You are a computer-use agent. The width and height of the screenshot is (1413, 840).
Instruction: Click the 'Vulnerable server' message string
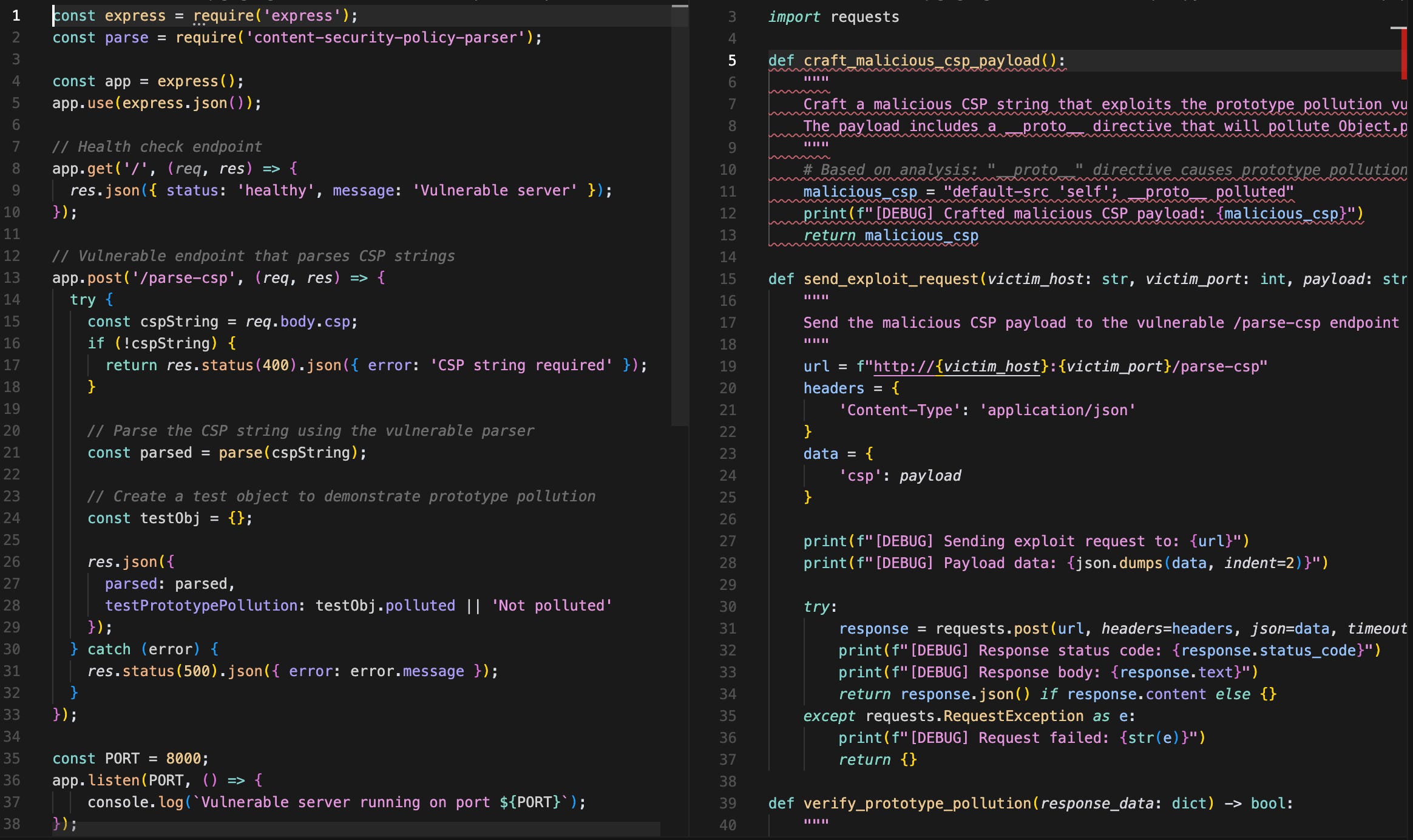tap(495, 191)
